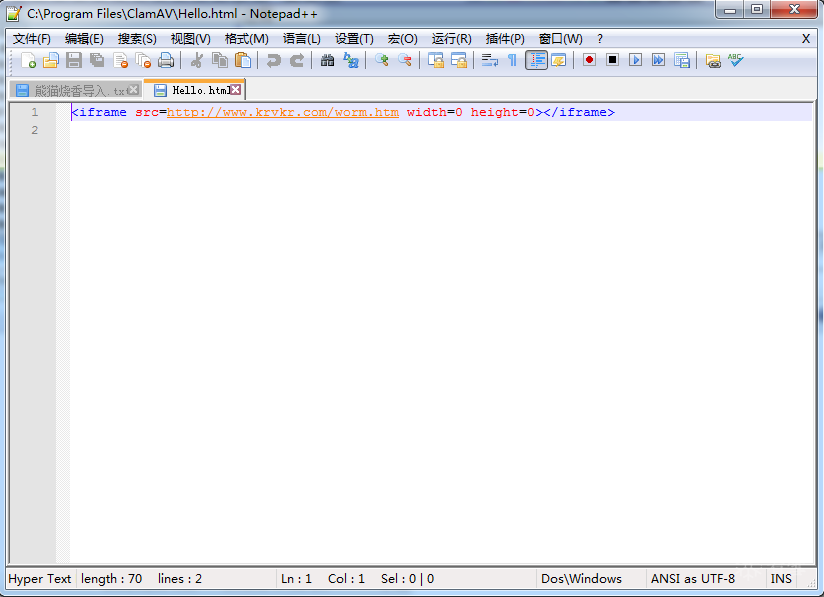Click line number 2 in the margin

[x=35, y=130]
